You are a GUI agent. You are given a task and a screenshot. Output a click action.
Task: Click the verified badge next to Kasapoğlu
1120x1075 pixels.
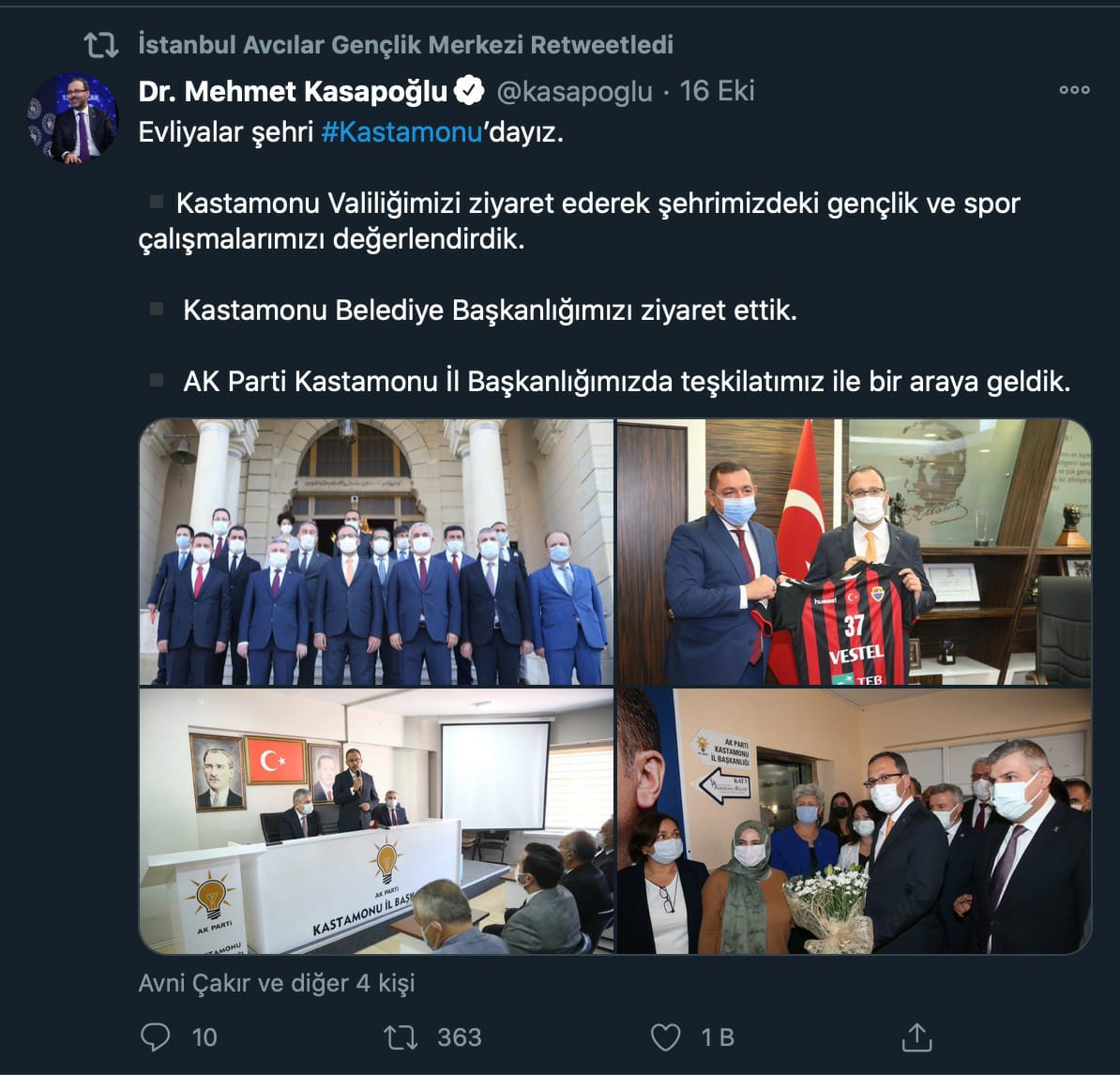pyautogui.click(x=469, y=91)
